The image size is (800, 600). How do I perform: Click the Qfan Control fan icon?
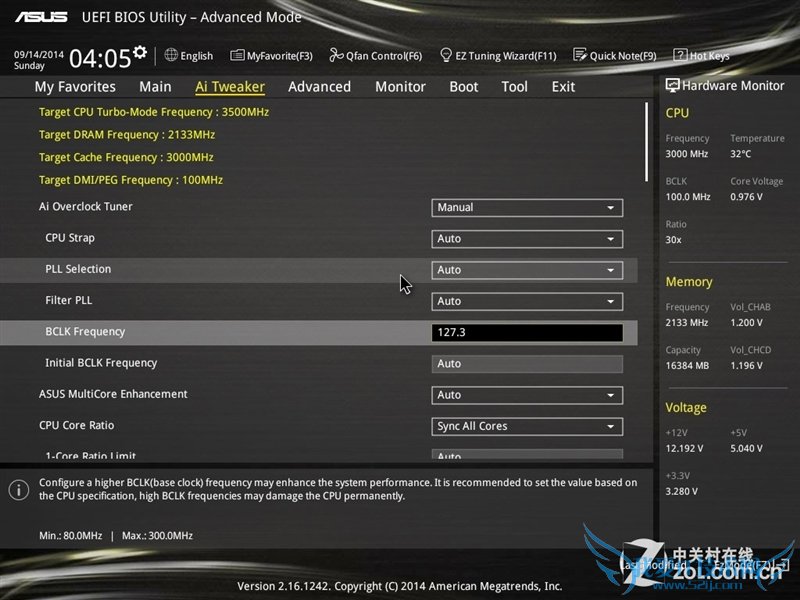(x=336, y=55)
